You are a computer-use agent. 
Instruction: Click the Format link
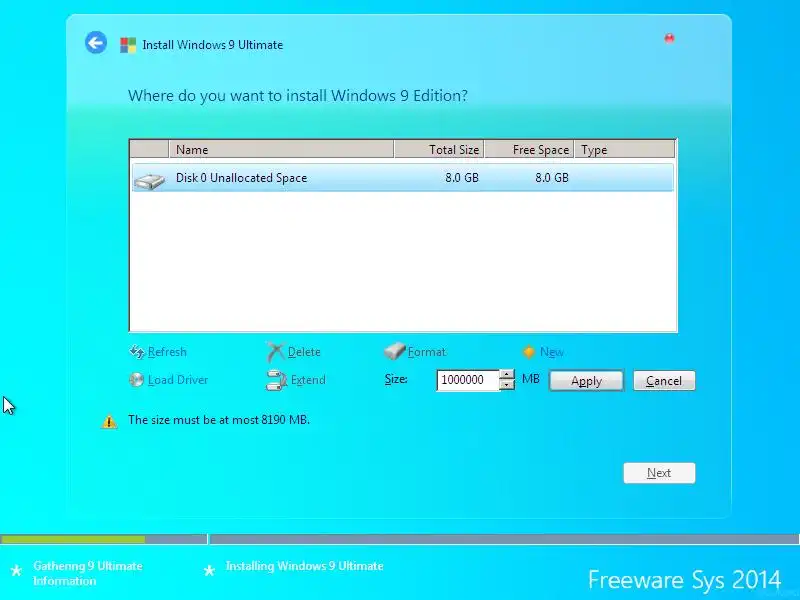(x=427, y=352)
